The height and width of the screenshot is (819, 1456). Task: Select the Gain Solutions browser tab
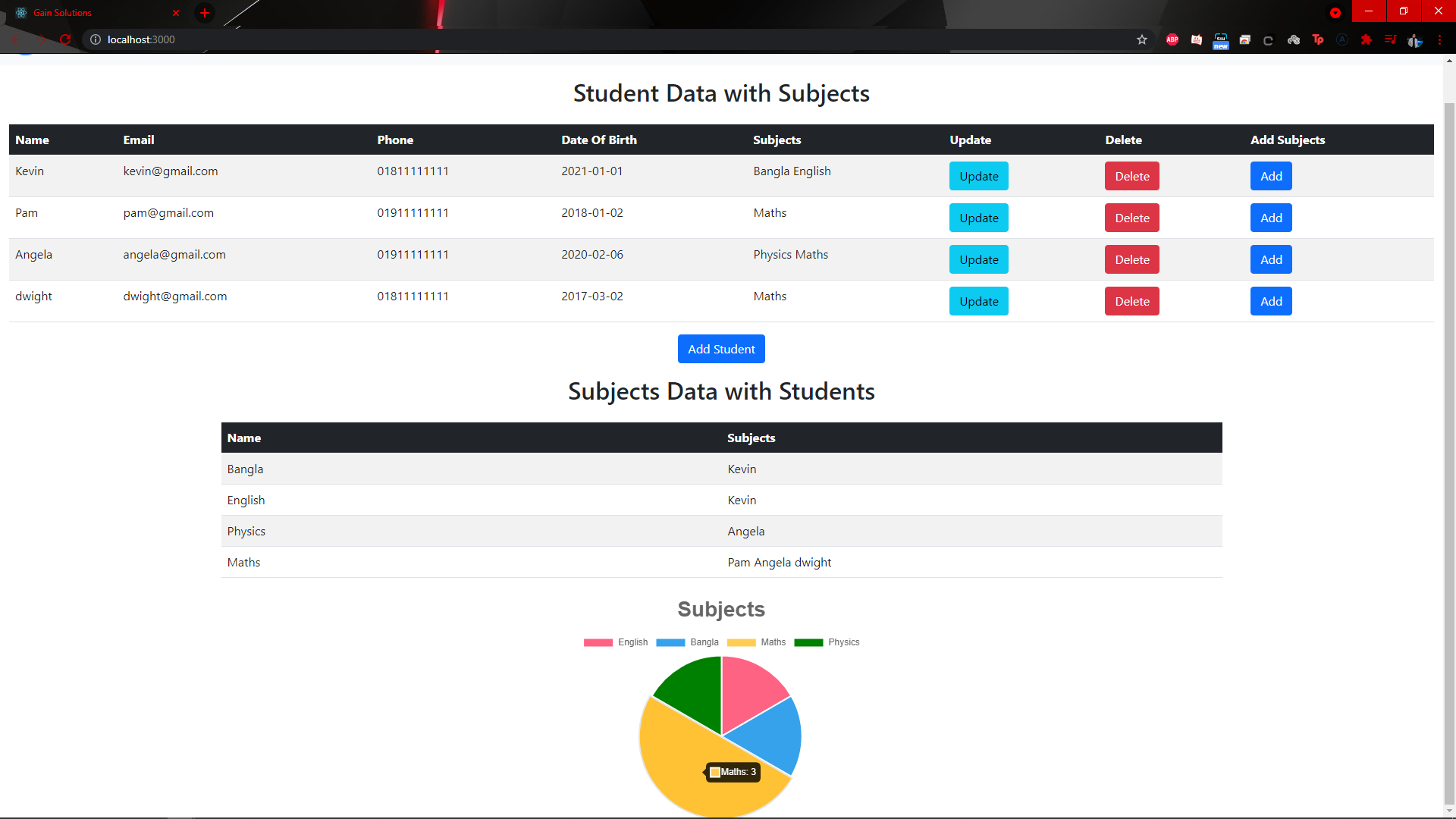(91, 13)
